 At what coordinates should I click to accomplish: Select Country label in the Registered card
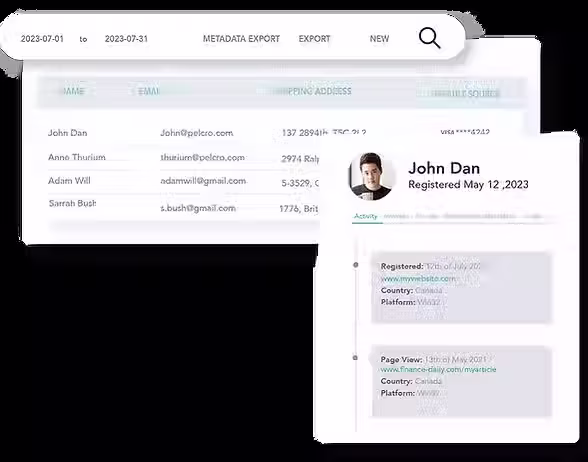coord(397,290)
